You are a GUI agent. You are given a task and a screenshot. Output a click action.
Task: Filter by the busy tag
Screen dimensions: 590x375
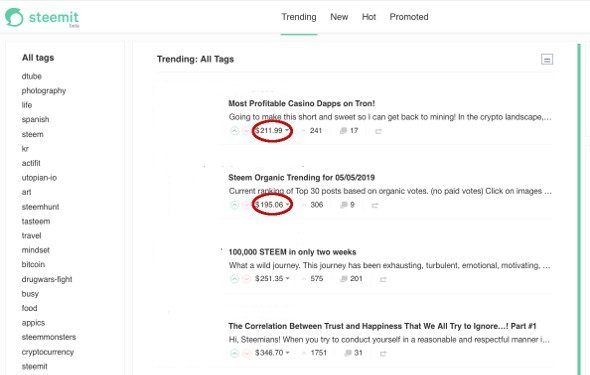pyautogui.click(x=30, y=294)
